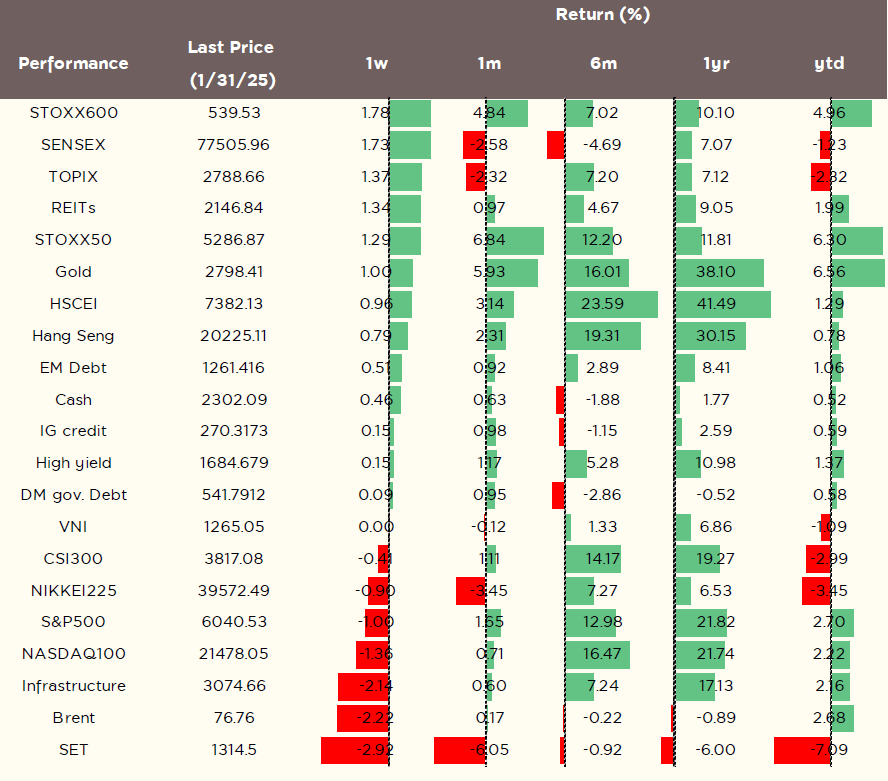Select the EM Debt row label
This screenshot has height=781, width=888.
pos(73,368)
